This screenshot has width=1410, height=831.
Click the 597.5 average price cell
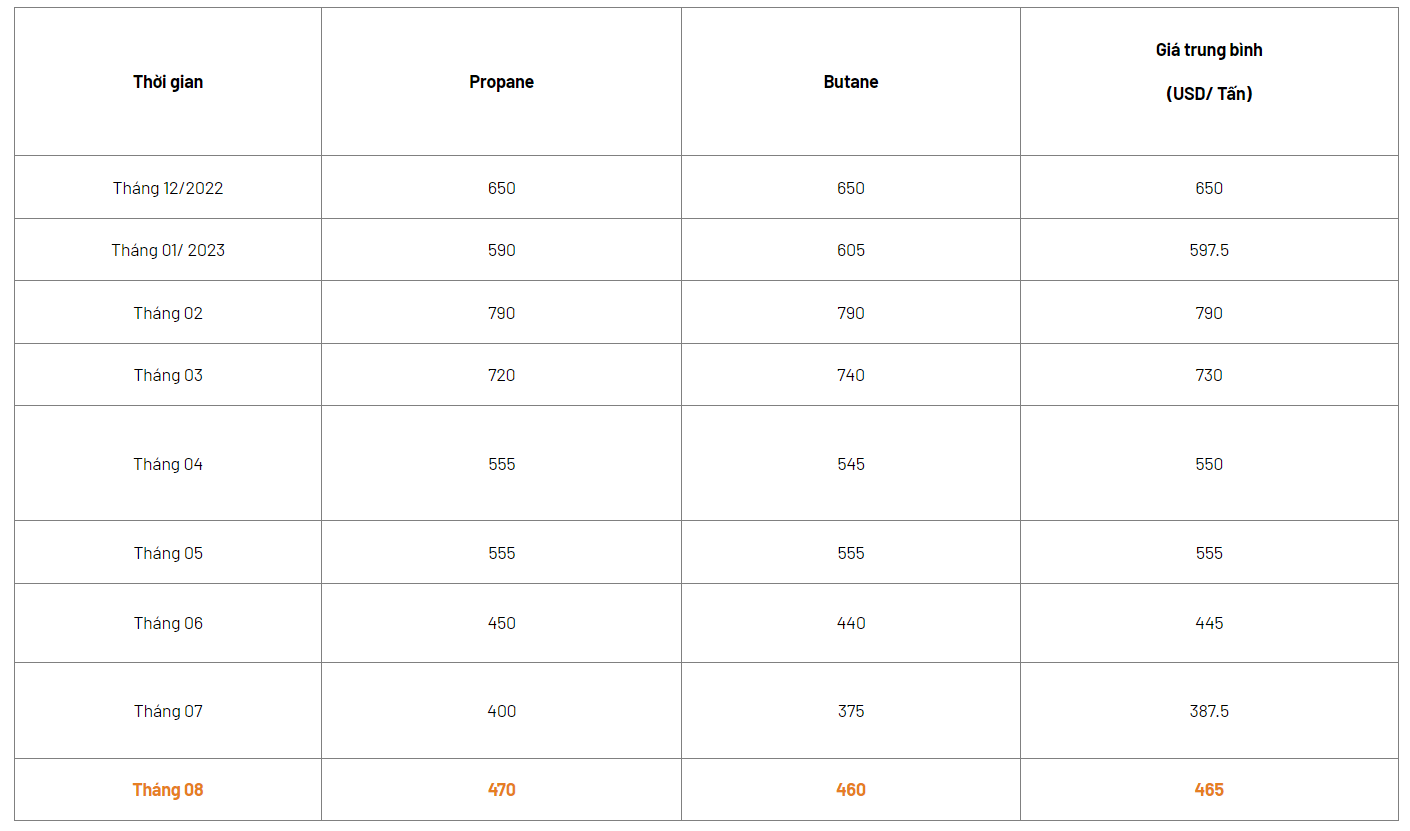pos(1209,250)
